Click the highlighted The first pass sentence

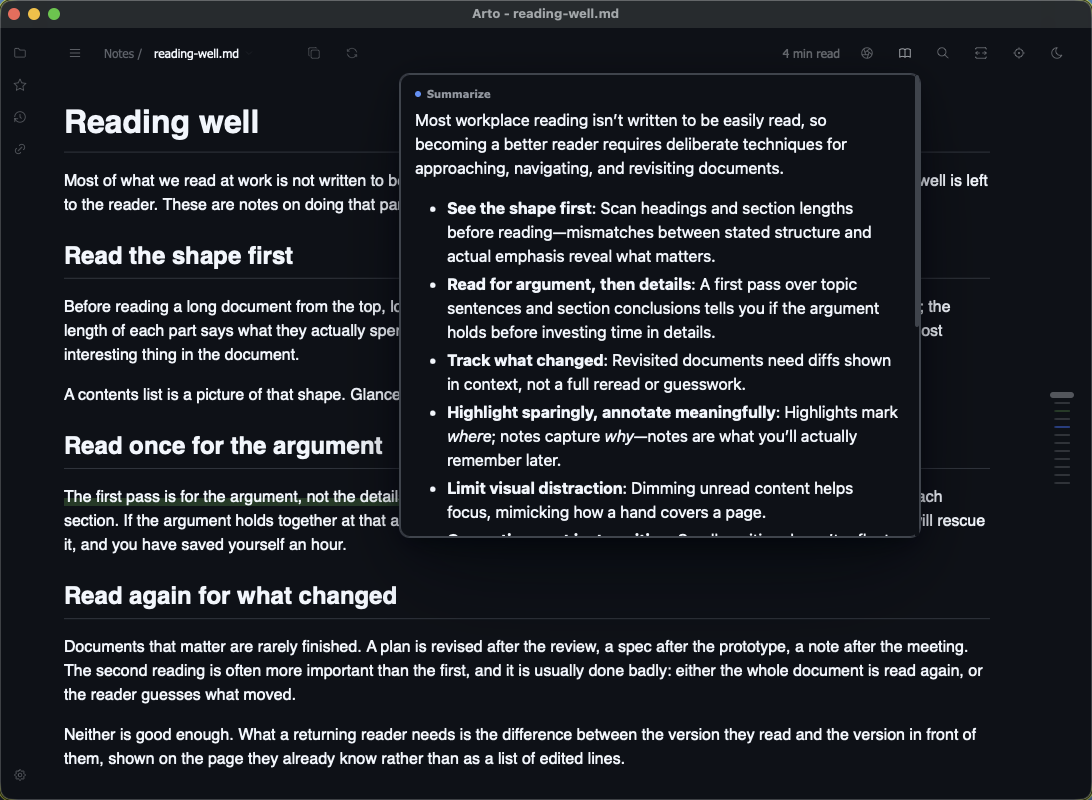coord(231,496)
